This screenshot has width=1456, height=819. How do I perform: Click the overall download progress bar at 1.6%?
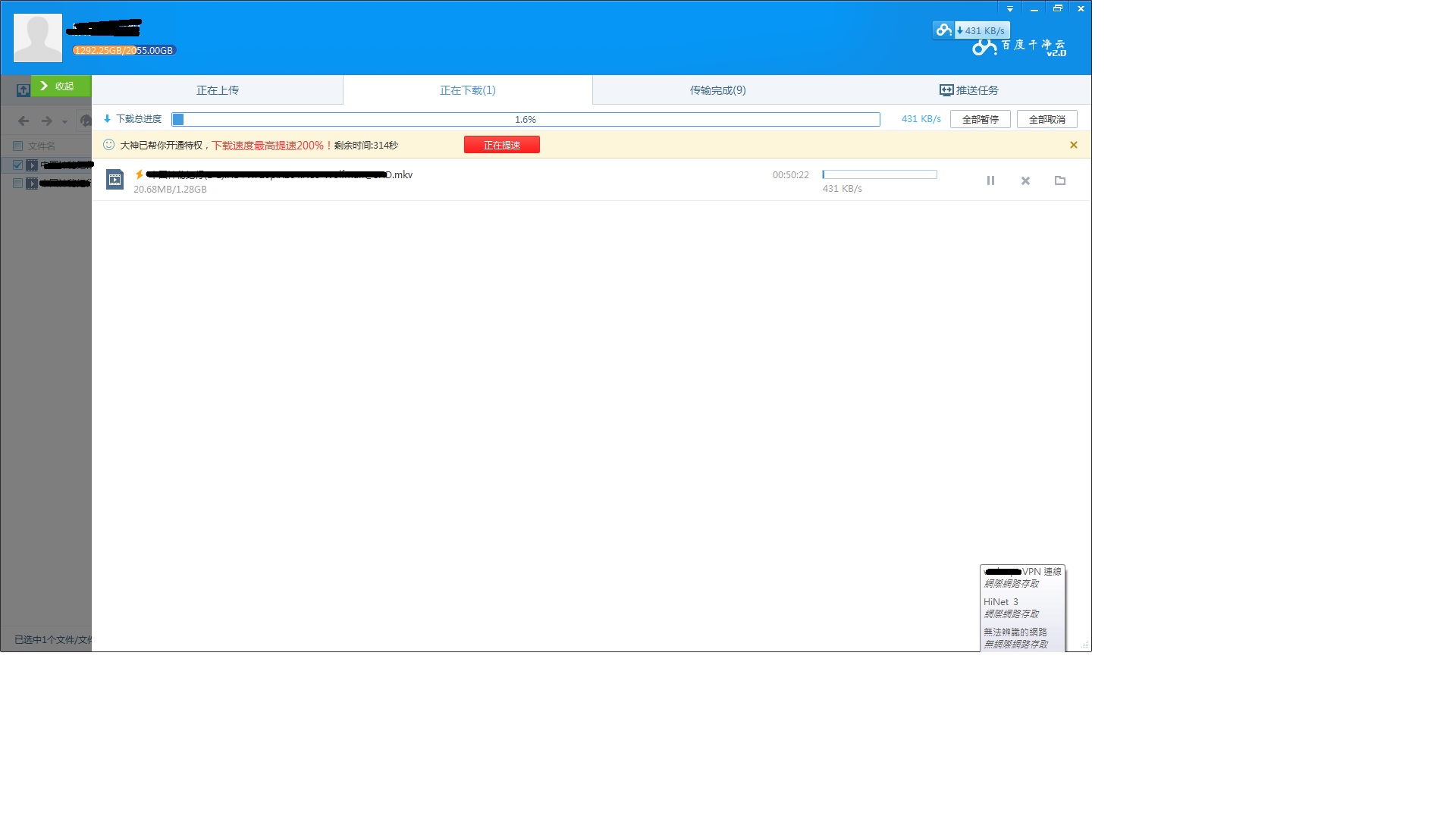[x=526, y=119]
